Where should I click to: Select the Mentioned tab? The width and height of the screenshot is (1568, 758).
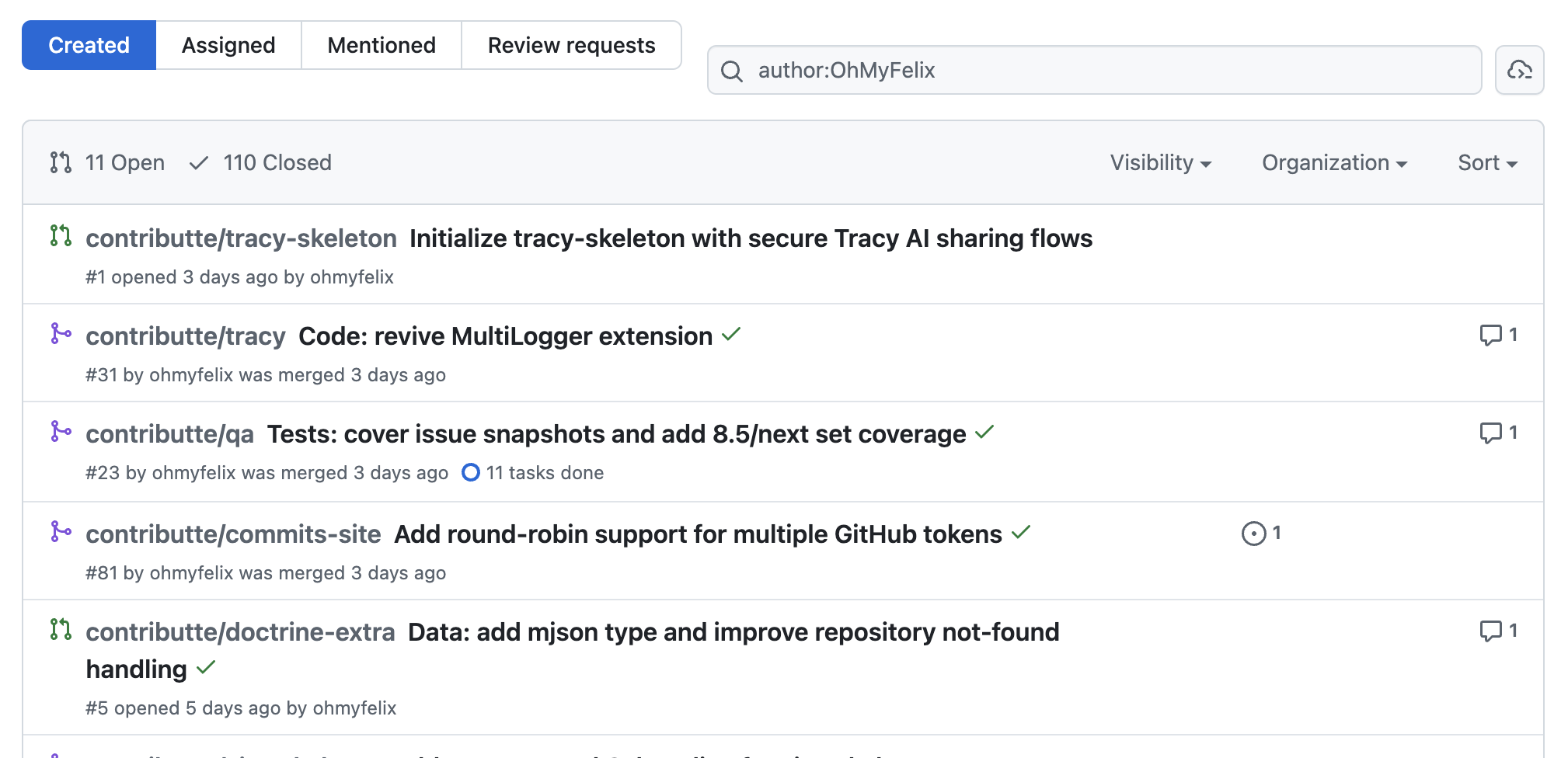click(382, 45)
